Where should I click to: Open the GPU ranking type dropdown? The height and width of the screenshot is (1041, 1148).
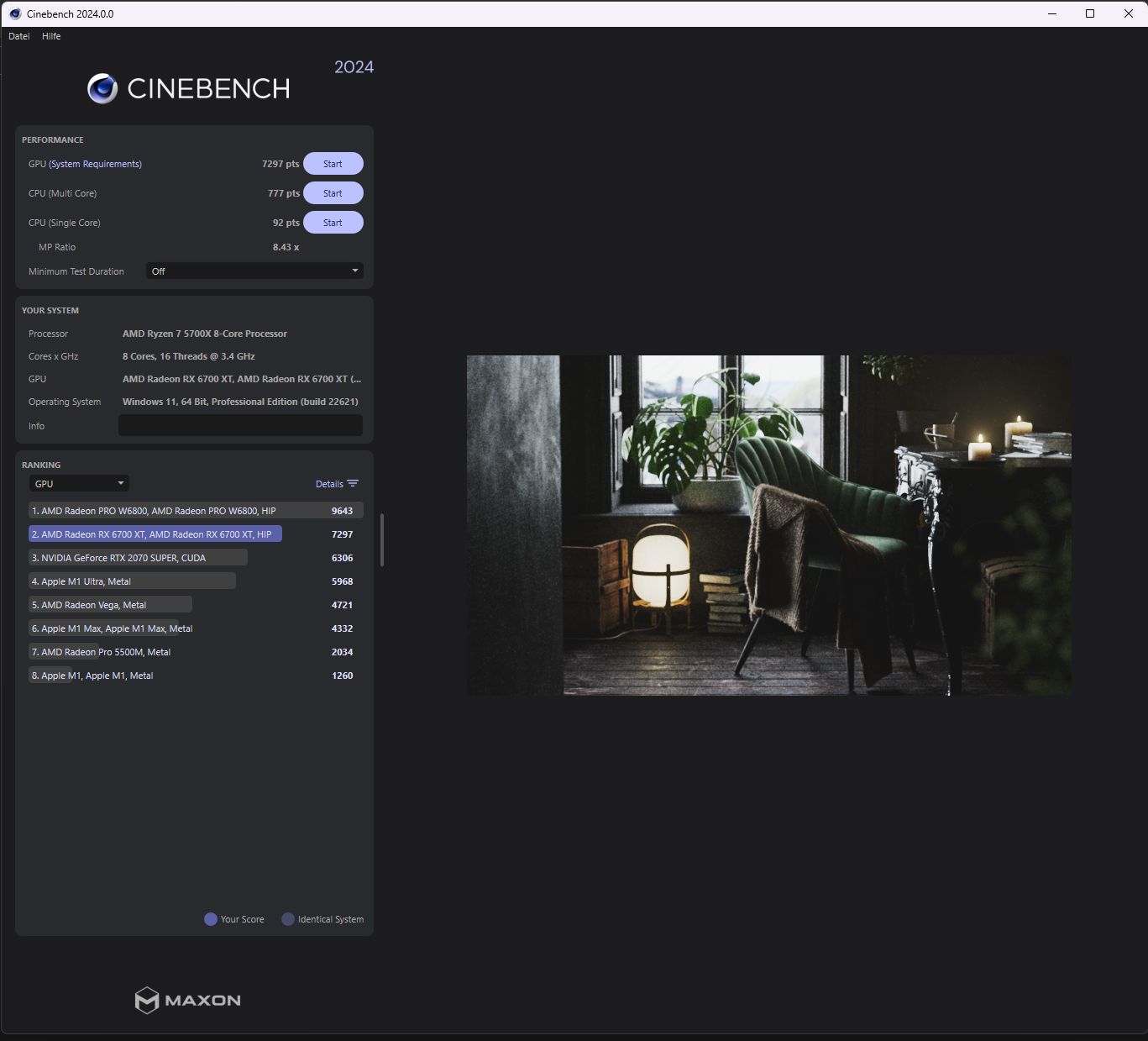point(79,484)
